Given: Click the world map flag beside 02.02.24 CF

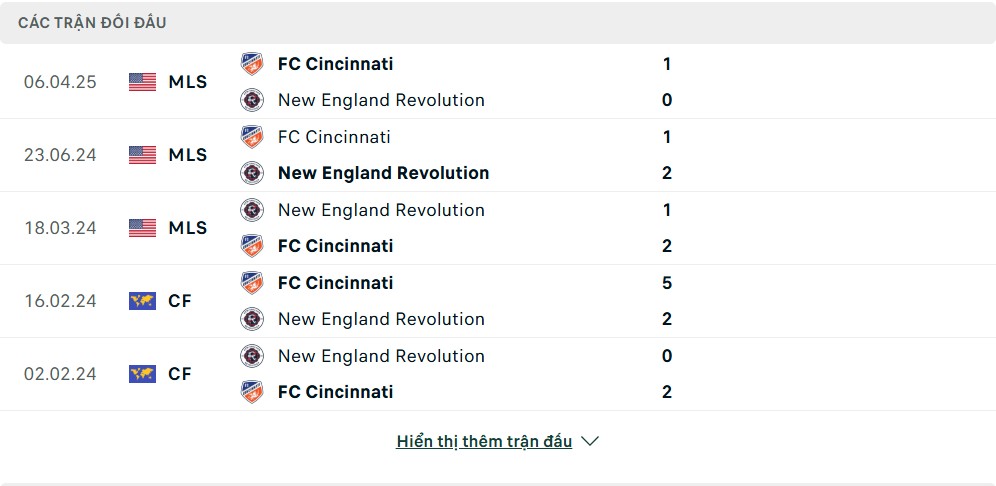Looking at the screenshot, I should 142,374.
